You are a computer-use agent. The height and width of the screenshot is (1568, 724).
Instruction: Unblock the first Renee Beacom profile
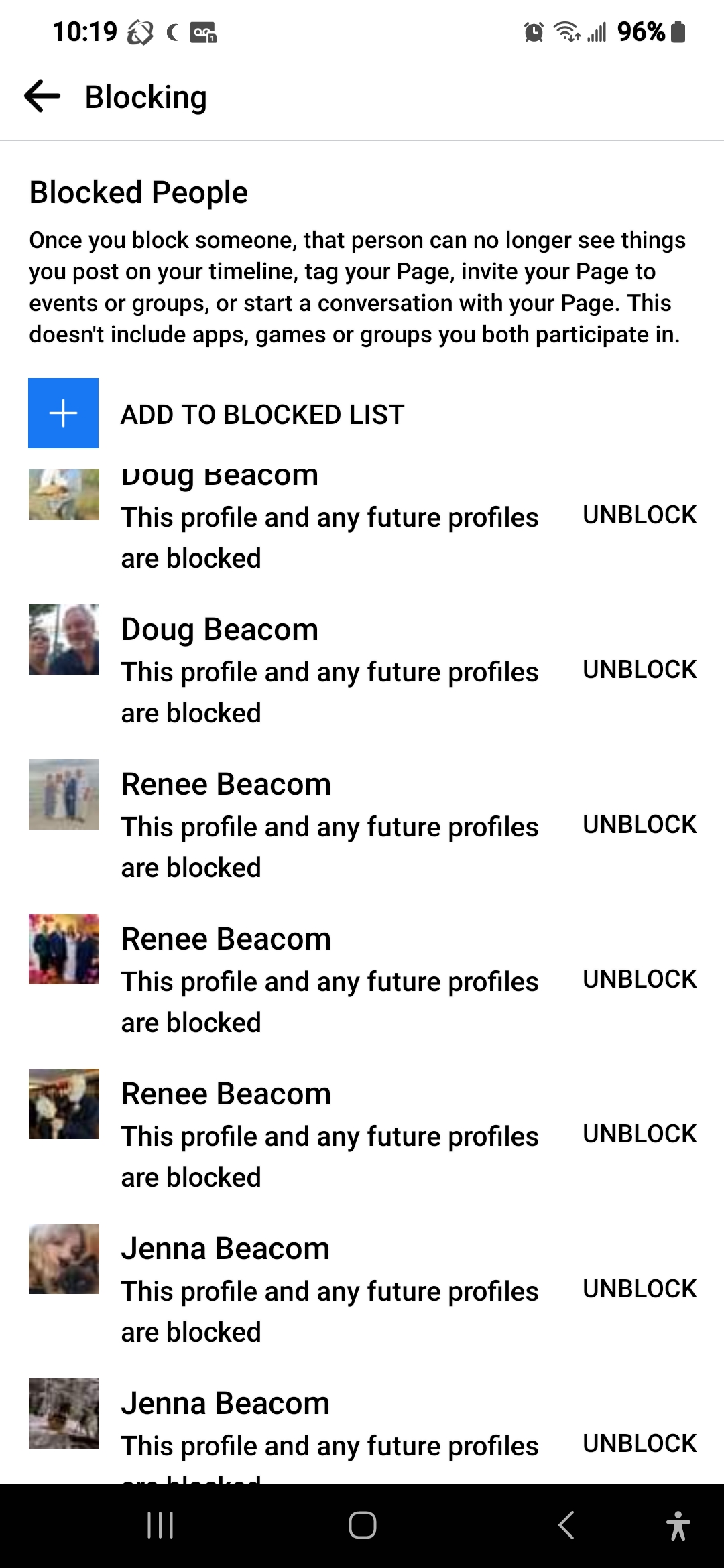(x=640, y=825)
